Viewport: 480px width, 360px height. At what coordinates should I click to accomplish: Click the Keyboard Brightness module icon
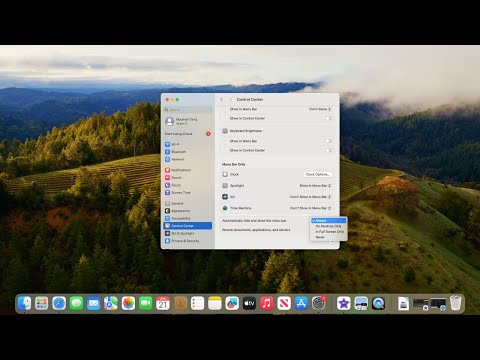pyautogui.click(x=225, y=131)
